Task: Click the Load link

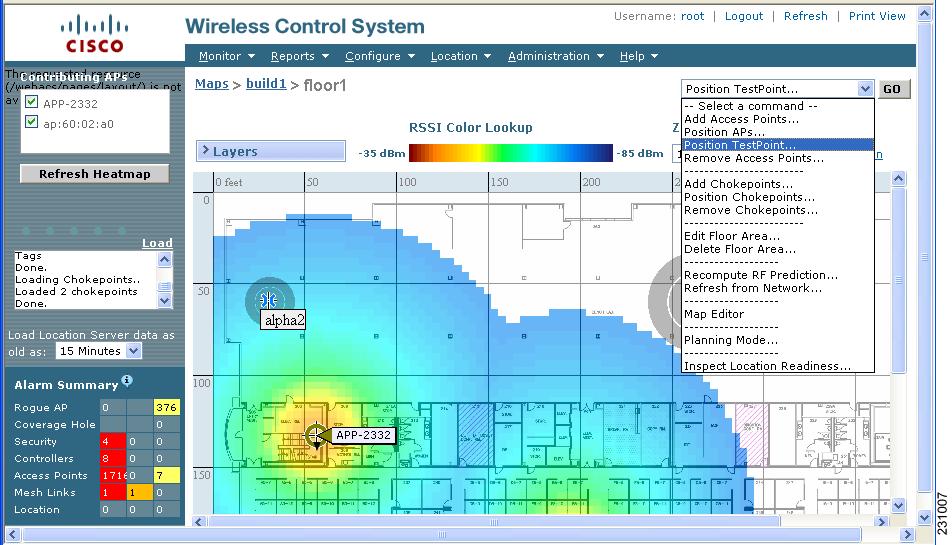Action: (x=157, y=243)
